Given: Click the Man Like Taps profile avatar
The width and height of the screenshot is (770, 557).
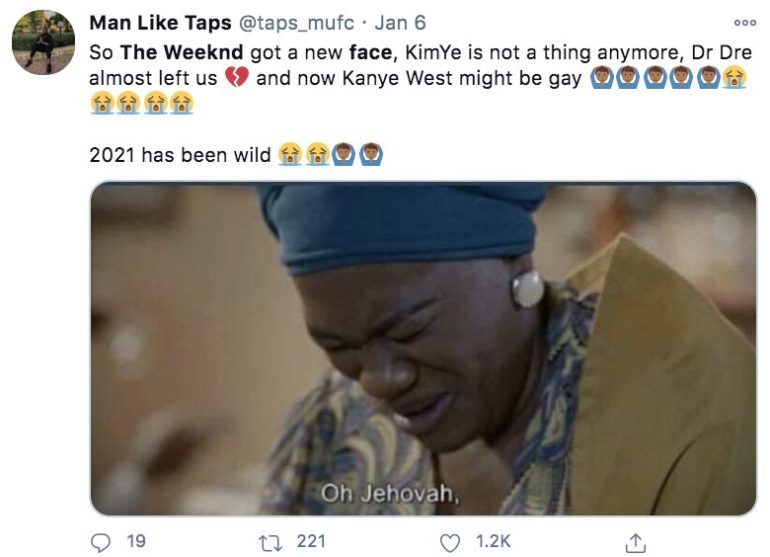Looking at the screenshot, I should tap(43, 42).
